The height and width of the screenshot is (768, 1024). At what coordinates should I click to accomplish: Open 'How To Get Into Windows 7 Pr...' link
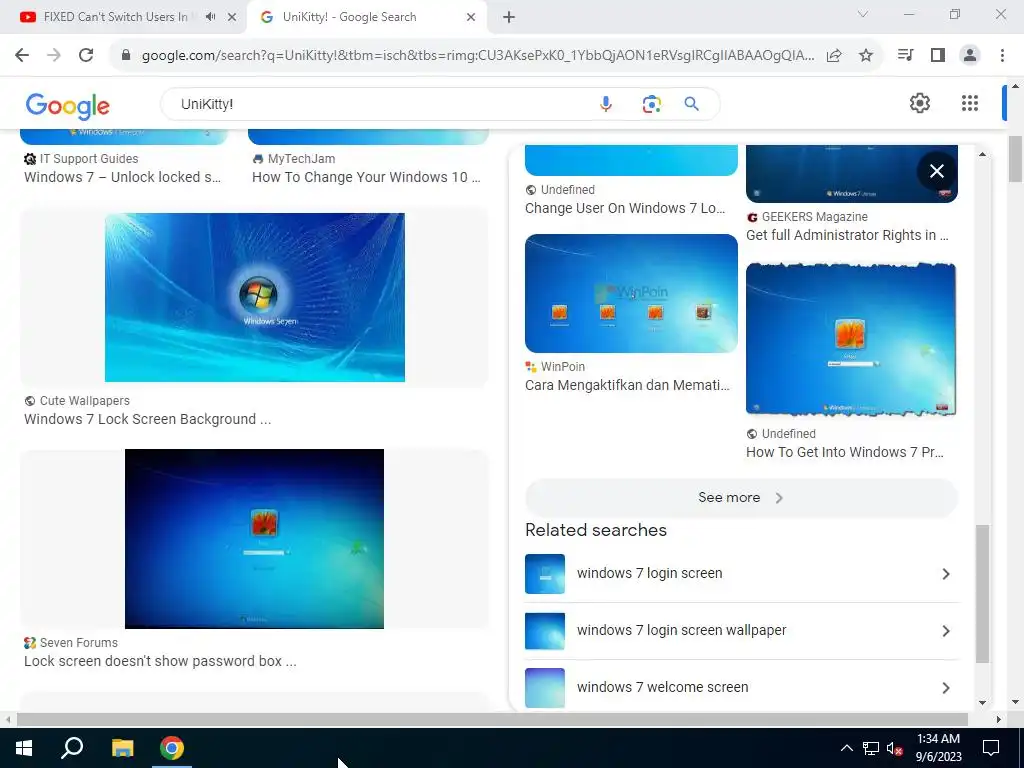844,452
